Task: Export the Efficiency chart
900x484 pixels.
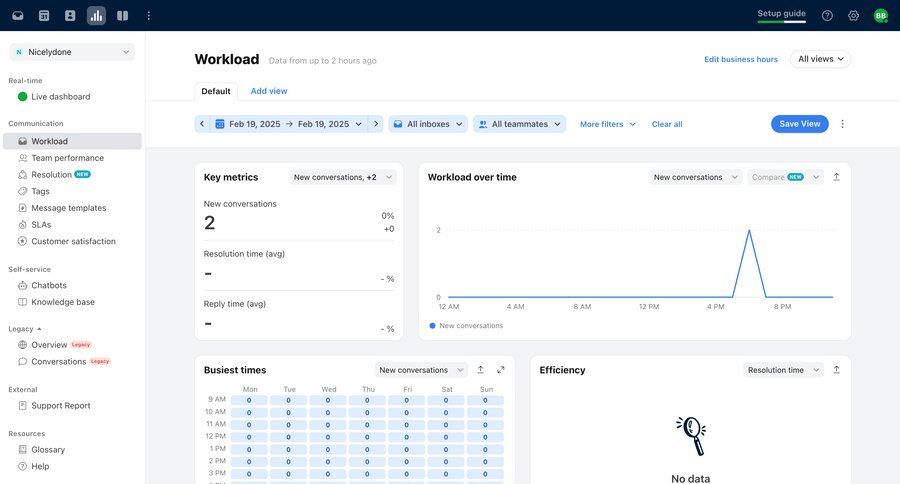Action: coord(836,370)
